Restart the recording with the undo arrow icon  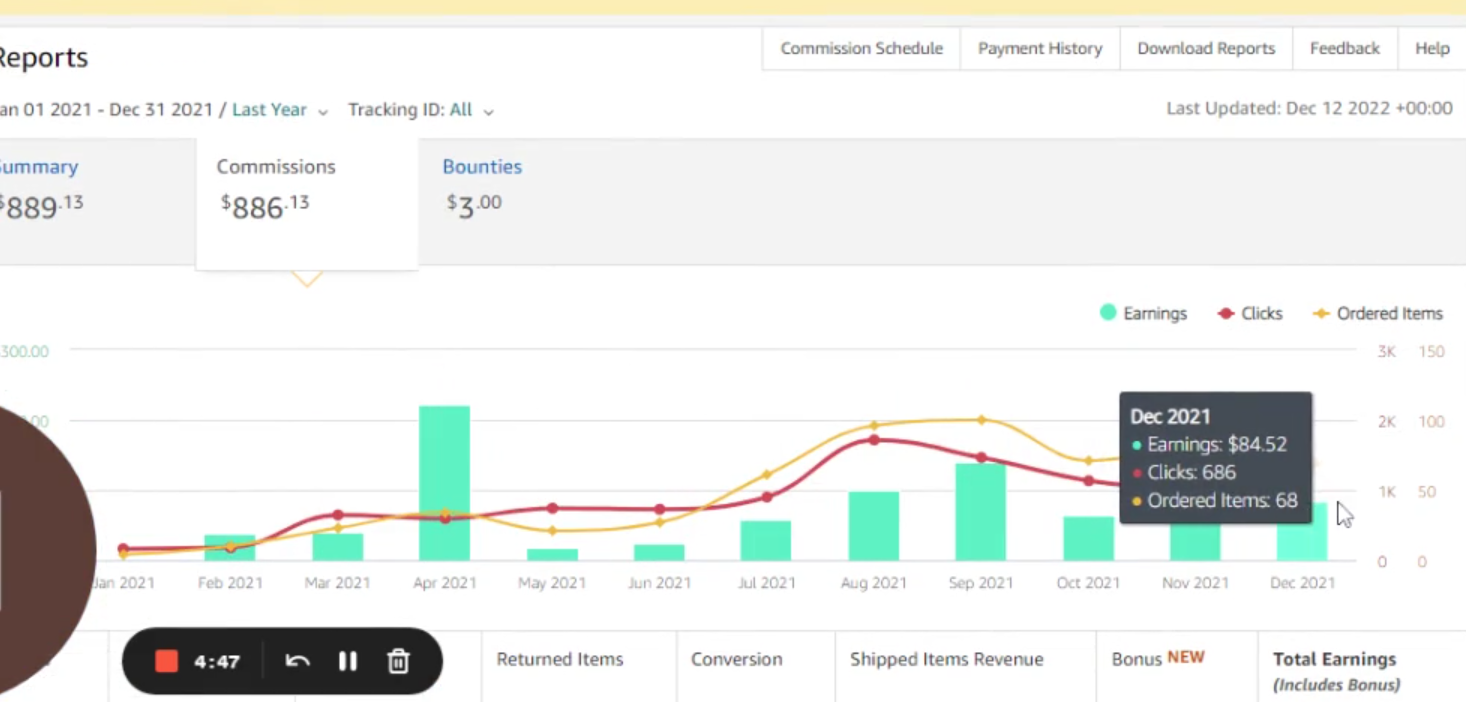[297, 661]
